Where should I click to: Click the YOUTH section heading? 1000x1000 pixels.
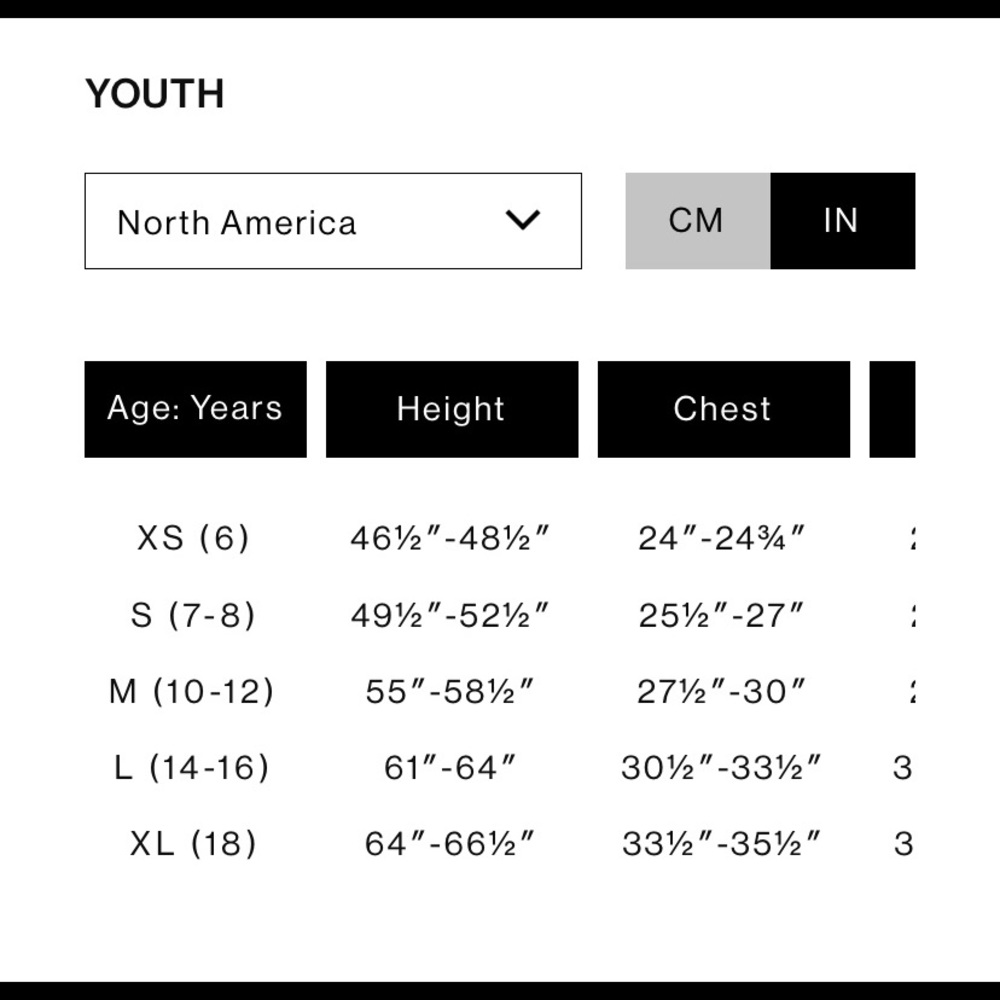pos(155,94)
